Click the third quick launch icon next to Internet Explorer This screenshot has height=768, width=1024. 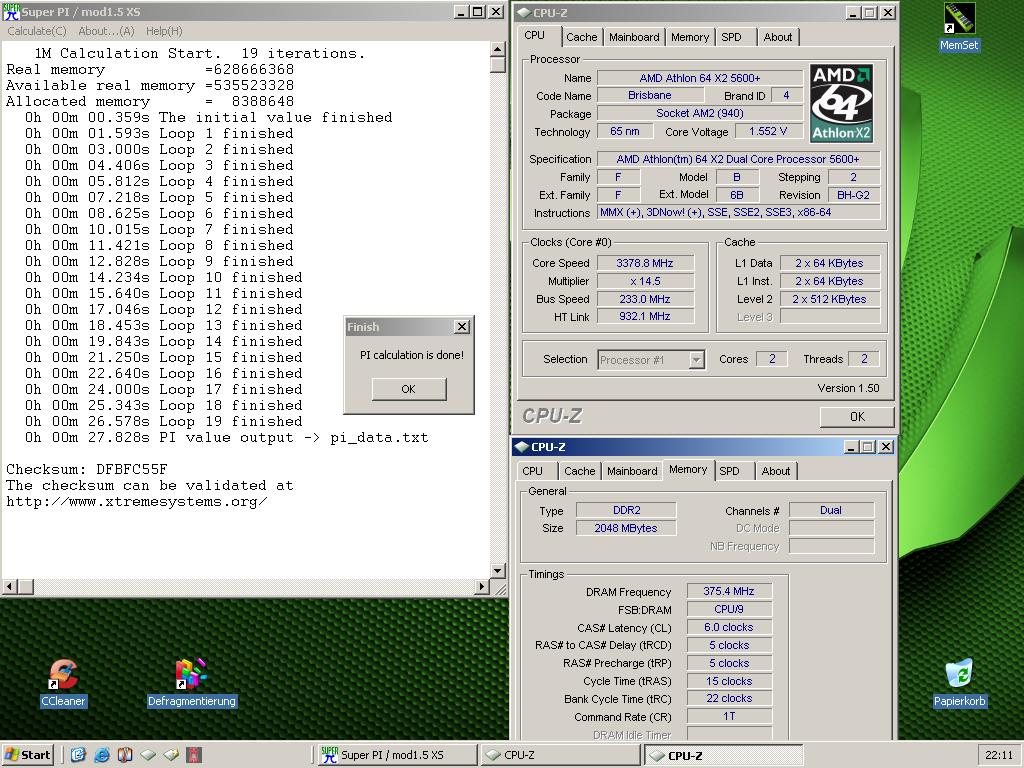[125, 755]
